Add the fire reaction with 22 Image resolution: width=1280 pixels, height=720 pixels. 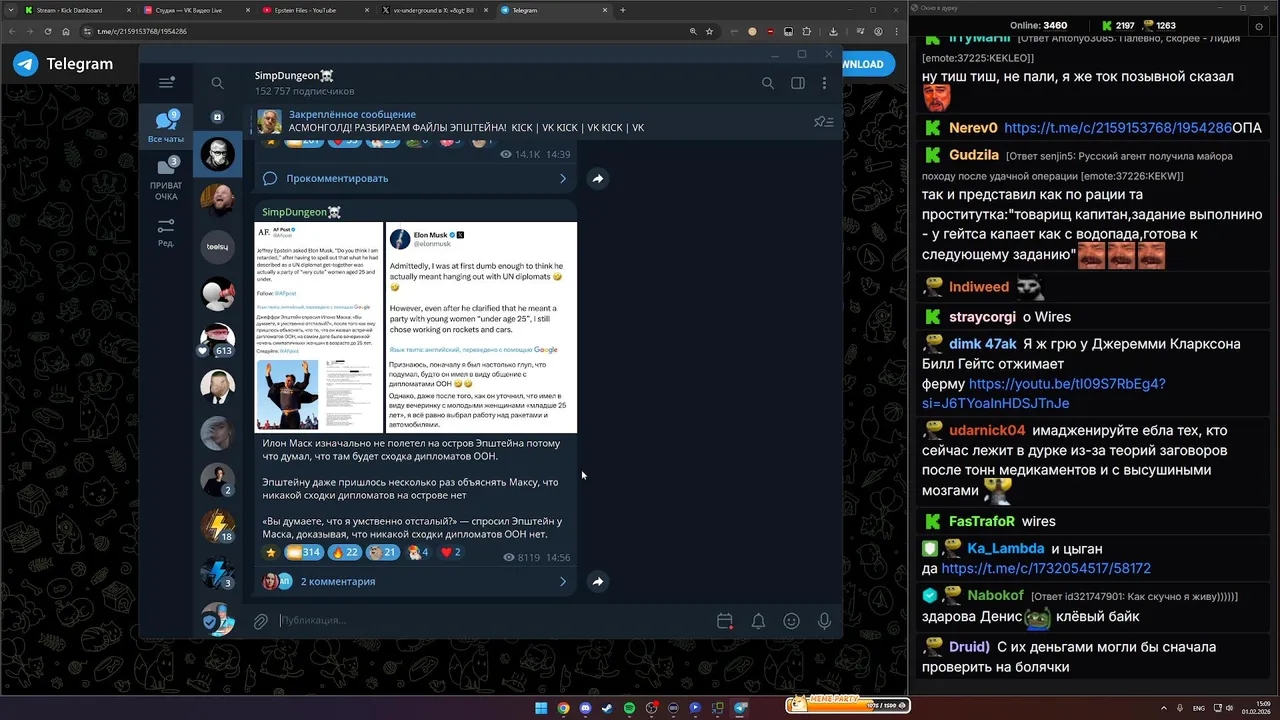pos(345,552)
